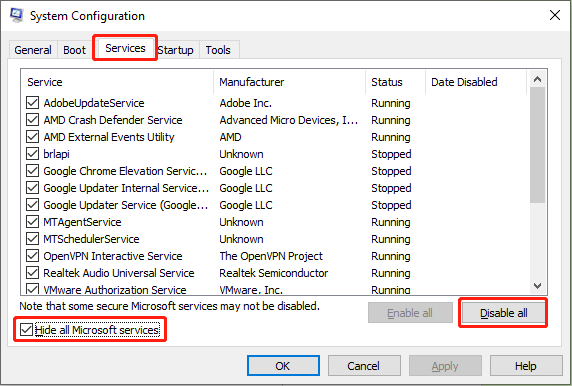Sort by the Service column header
This screenshot has width=572, height=386.
(x=117, y=82)
